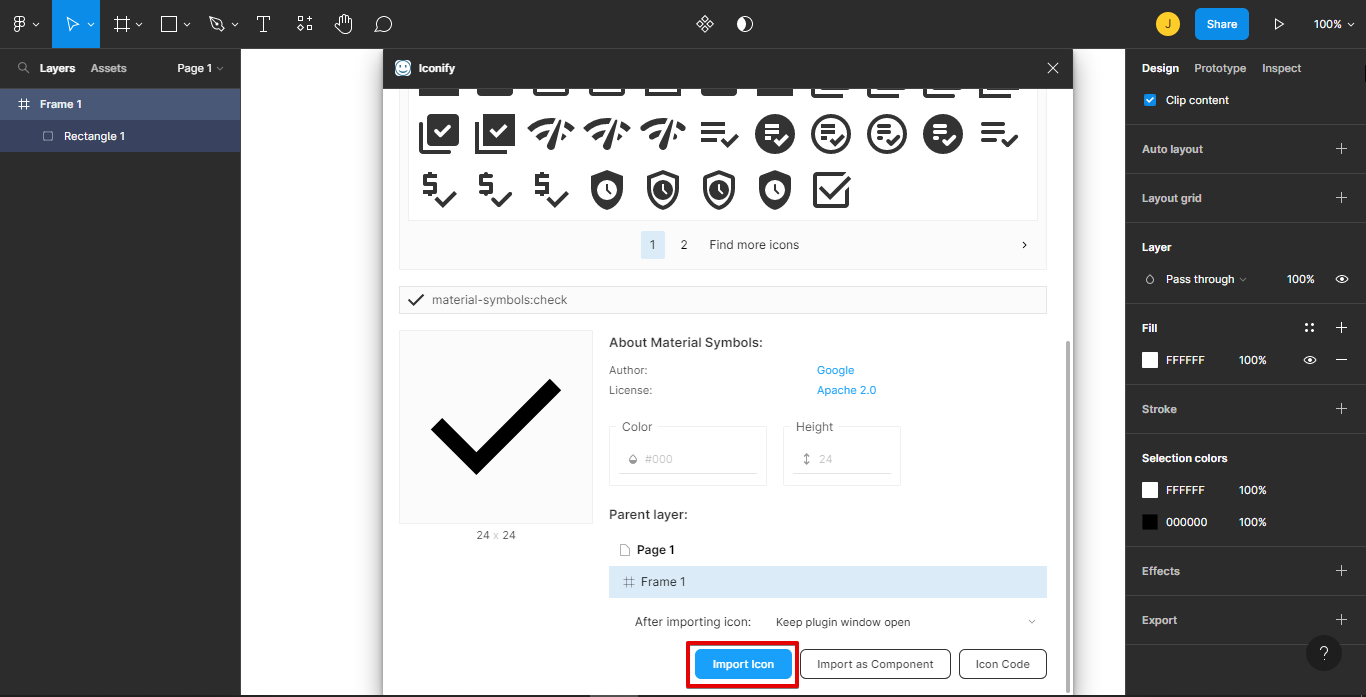Open the Figma main menu
1366x697 pixels.
click(25, 24)
